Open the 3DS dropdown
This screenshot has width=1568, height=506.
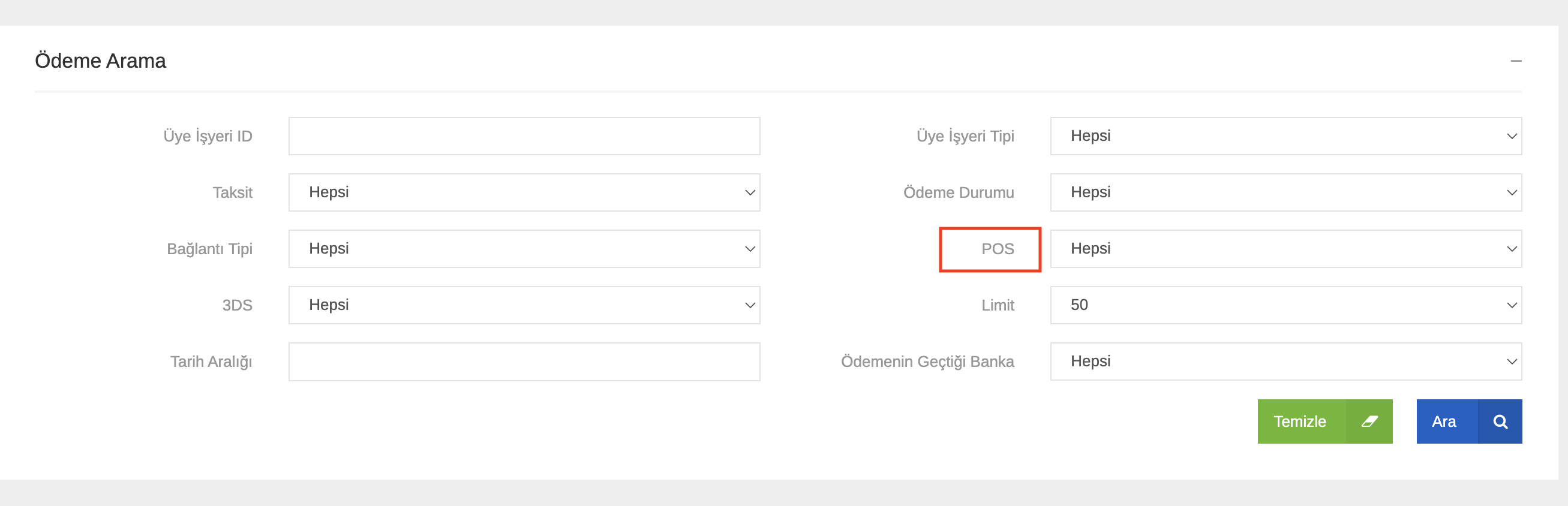coord(524,305)
